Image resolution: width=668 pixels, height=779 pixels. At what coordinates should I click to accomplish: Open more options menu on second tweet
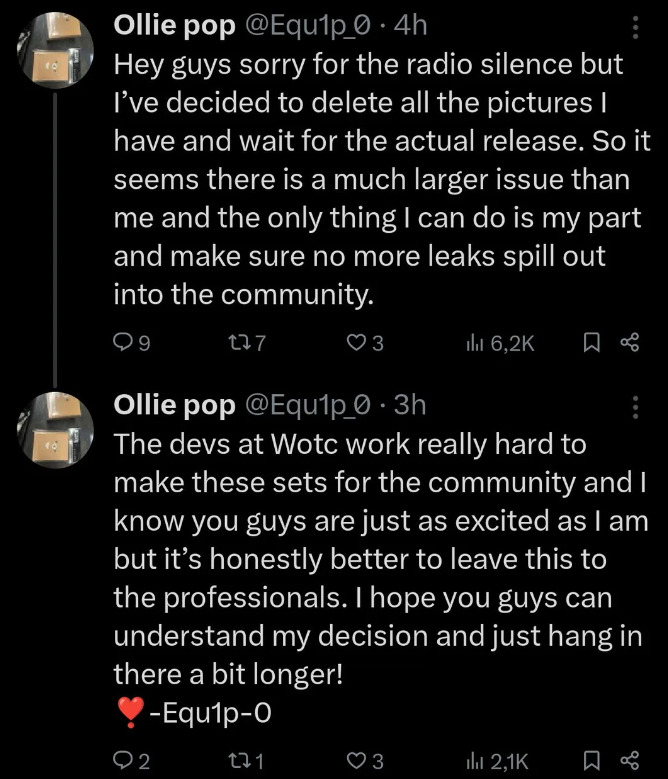635,405
